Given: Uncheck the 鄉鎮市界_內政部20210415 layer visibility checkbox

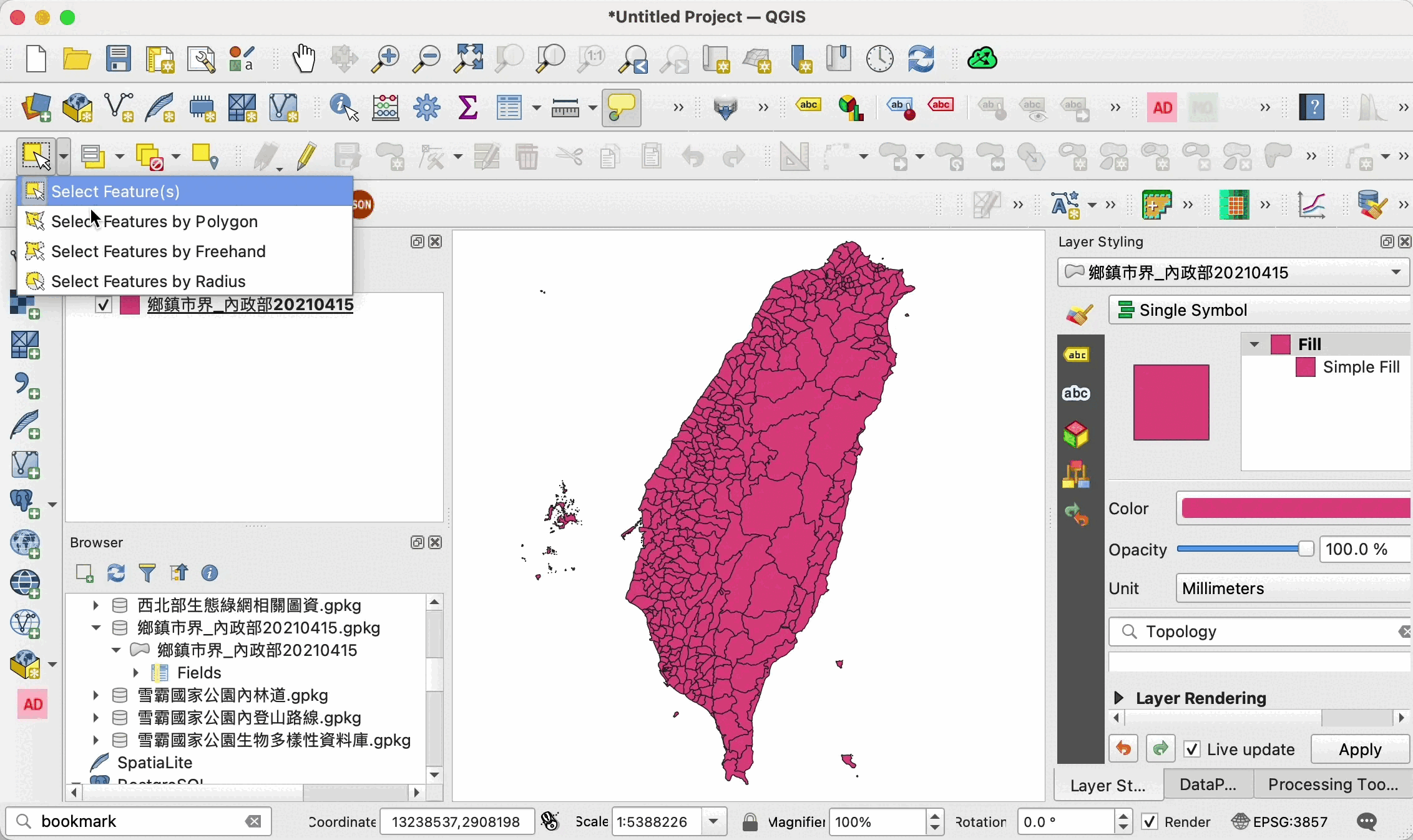Looking at the screenshot, I should coord(104,305).
